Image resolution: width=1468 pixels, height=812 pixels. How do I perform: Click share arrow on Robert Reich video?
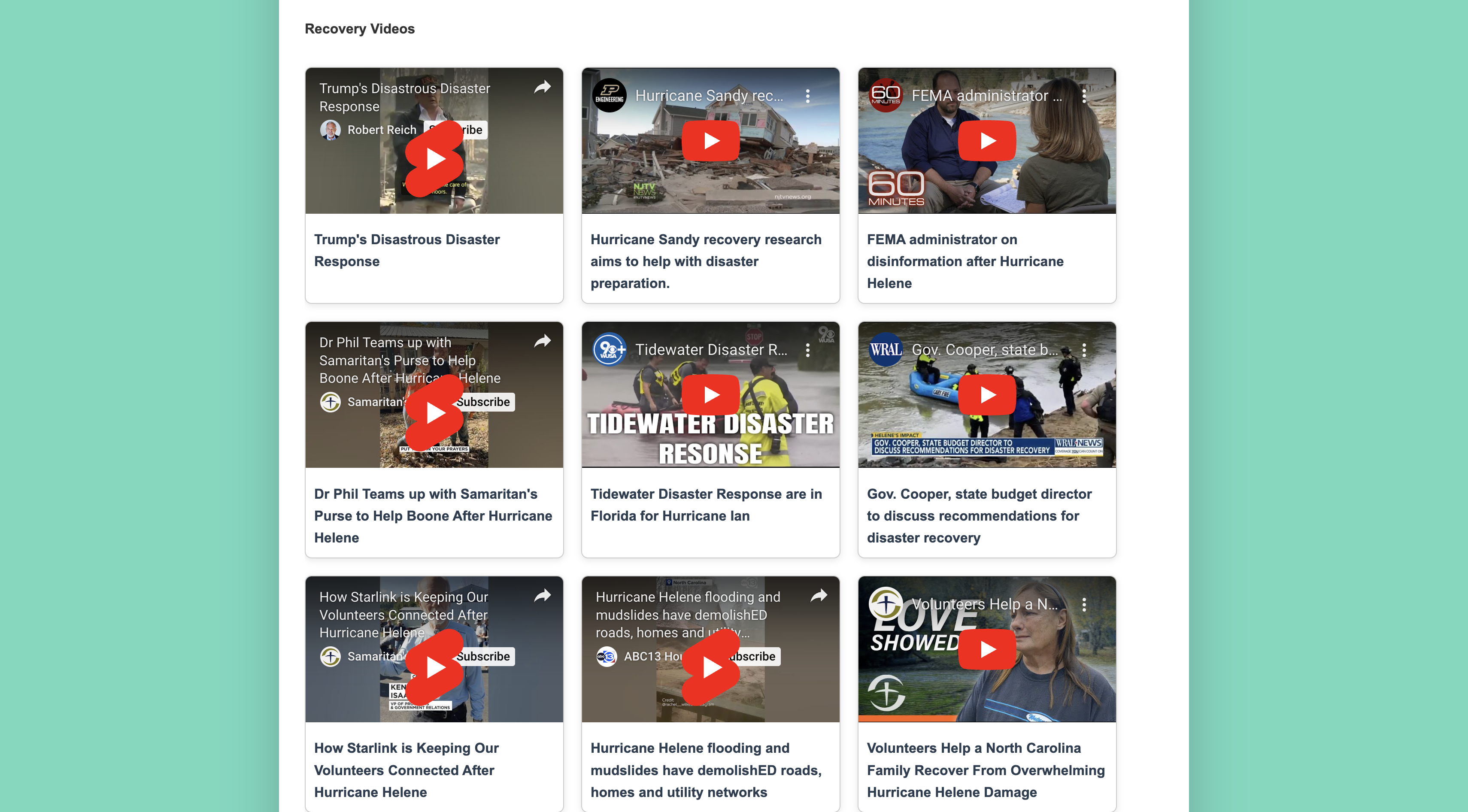(542, 87)
